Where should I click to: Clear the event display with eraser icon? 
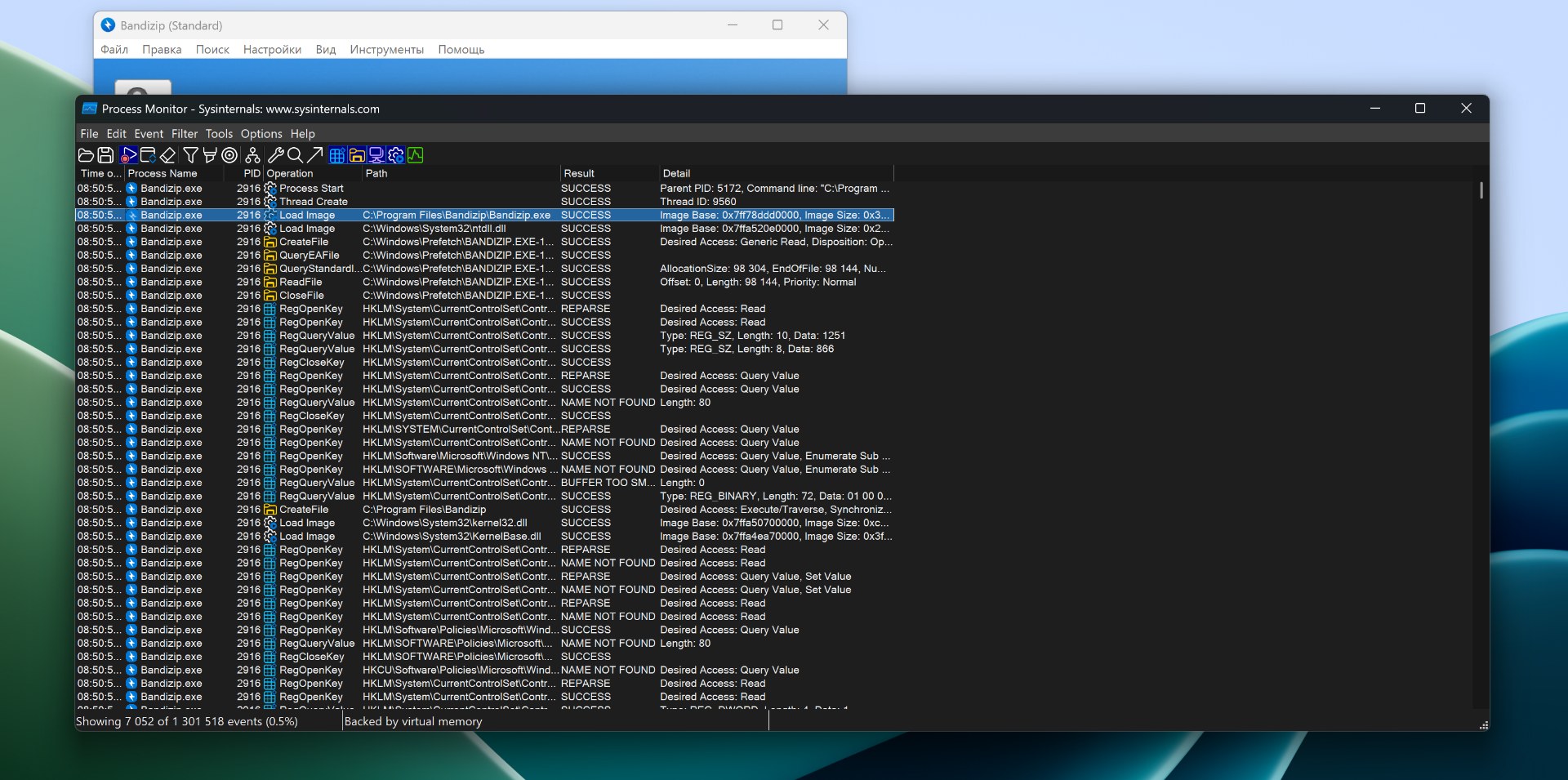[x=168, y=155]
